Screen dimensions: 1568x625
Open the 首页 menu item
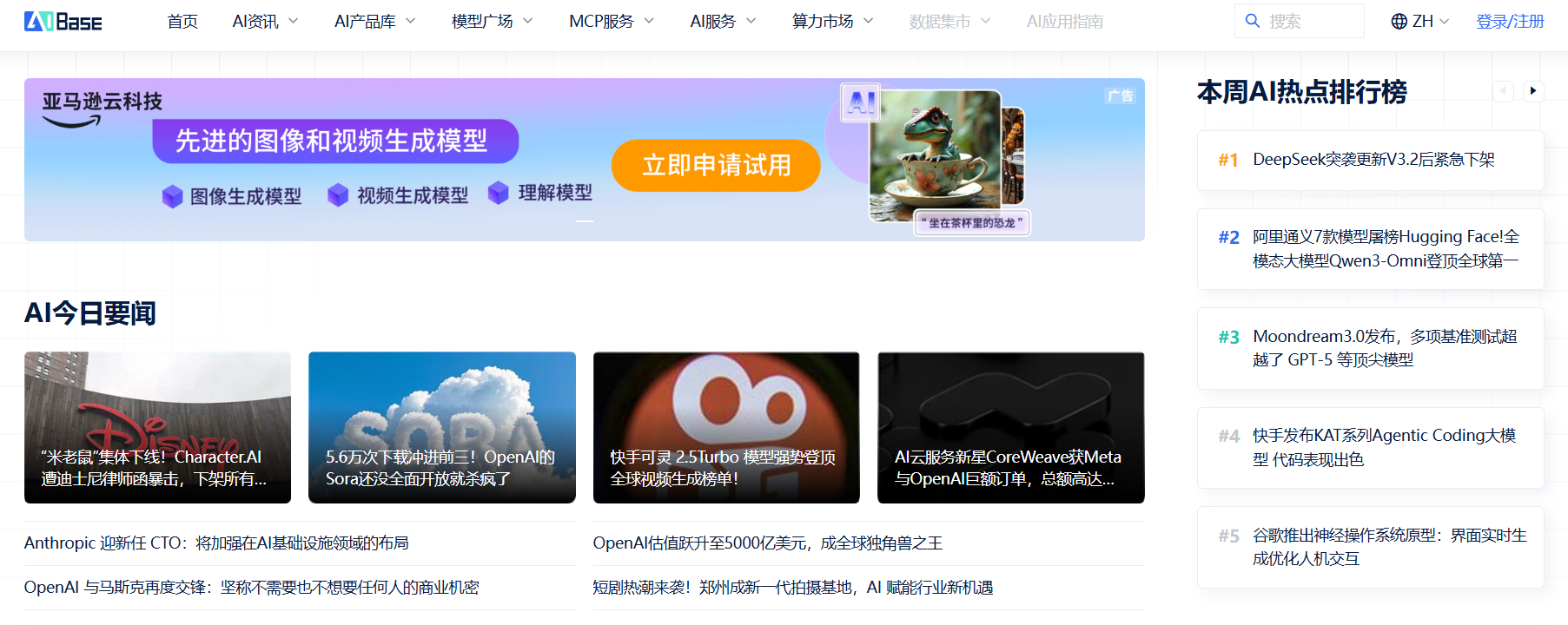point(182,22)
